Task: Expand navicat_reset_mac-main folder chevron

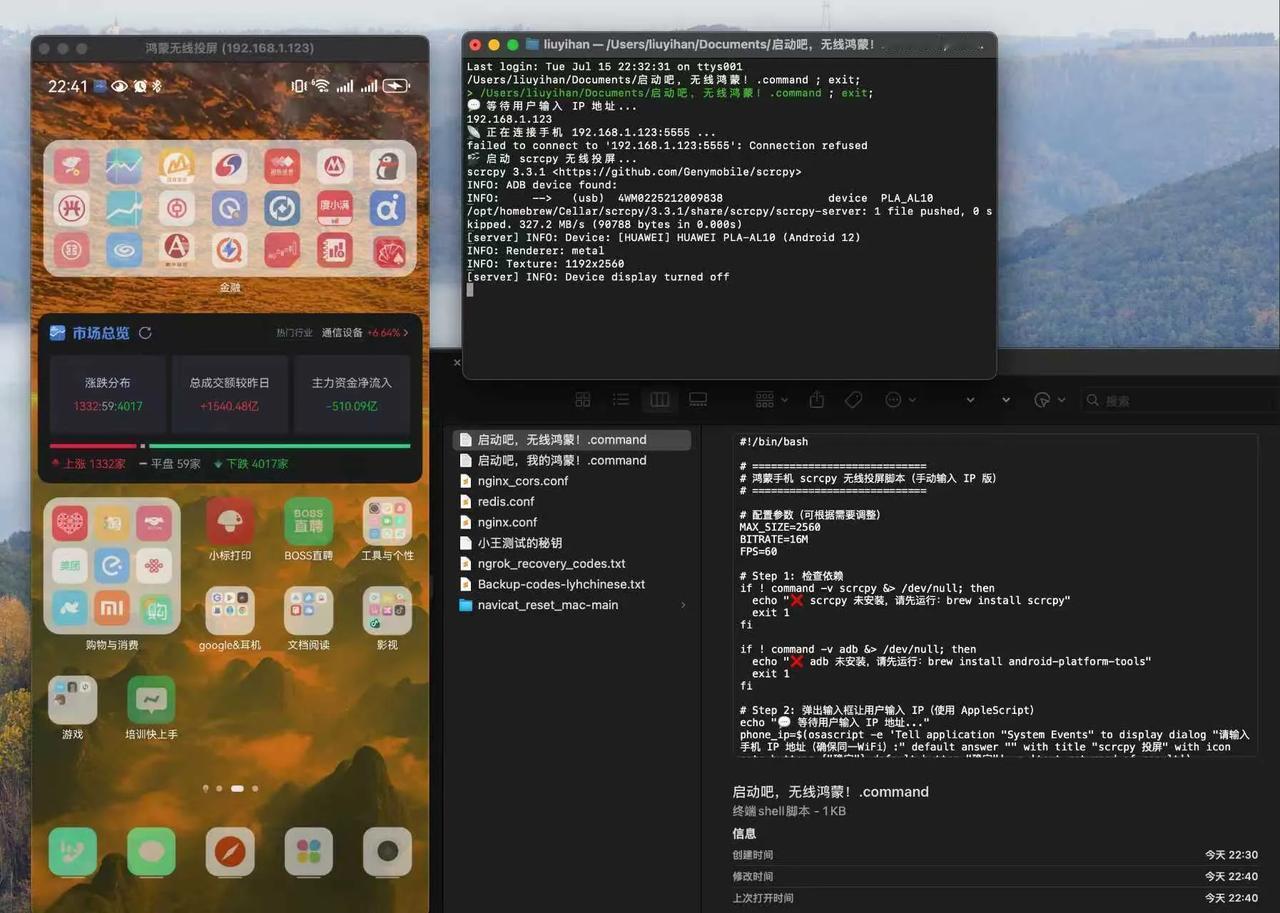Action: point(683,605)
